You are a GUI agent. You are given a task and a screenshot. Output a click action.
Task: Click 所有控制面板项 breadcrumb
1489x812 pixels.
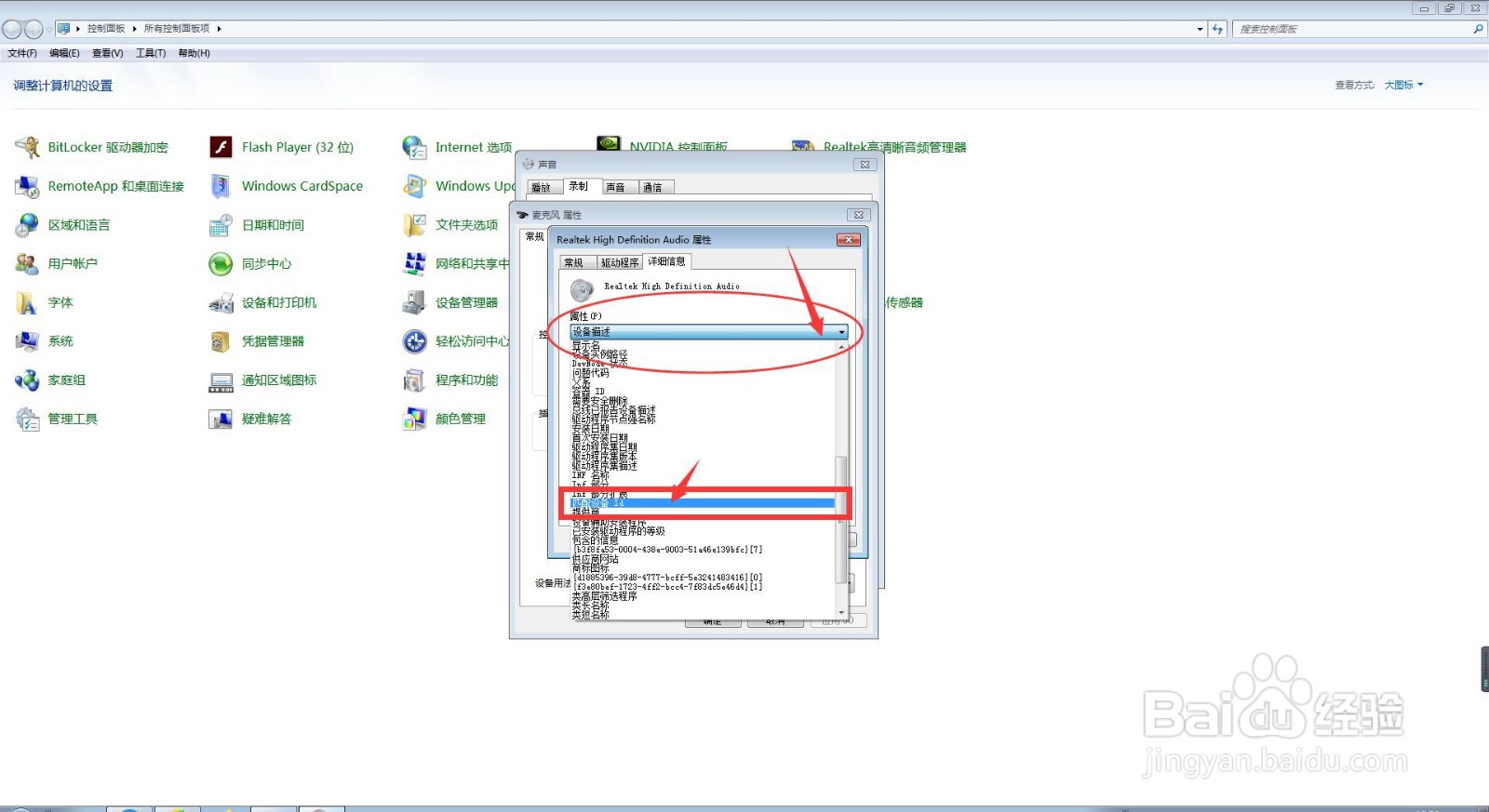177,29
